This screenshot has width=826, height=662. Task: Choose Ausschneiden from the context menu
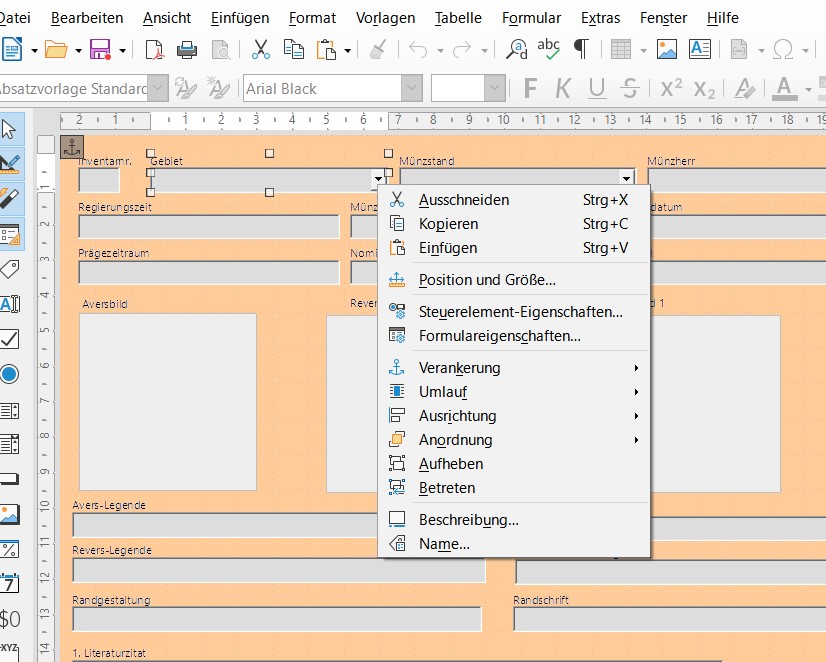514,200
